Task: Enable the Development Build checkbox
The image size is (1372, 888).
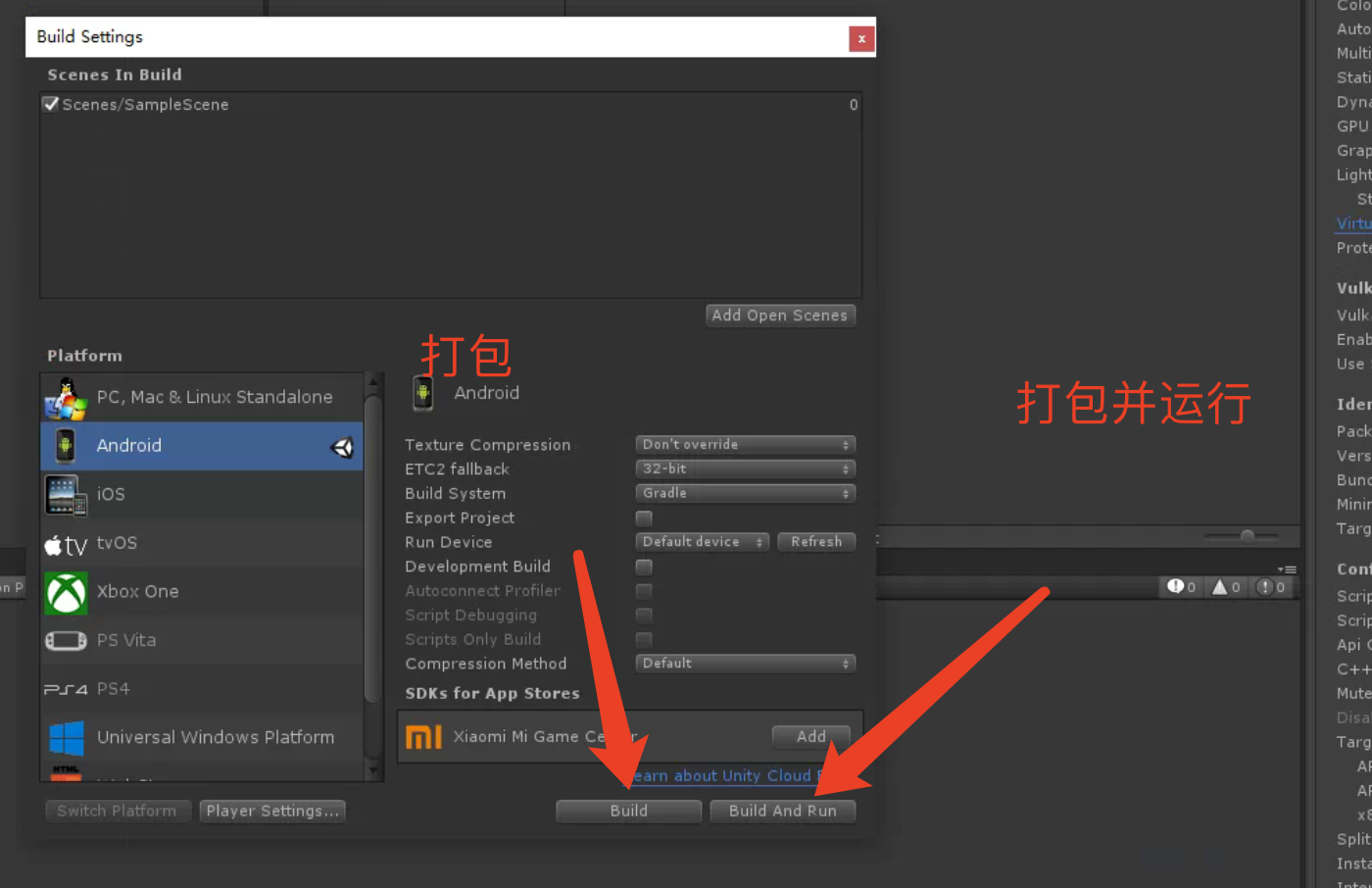Action: [644, 567]
